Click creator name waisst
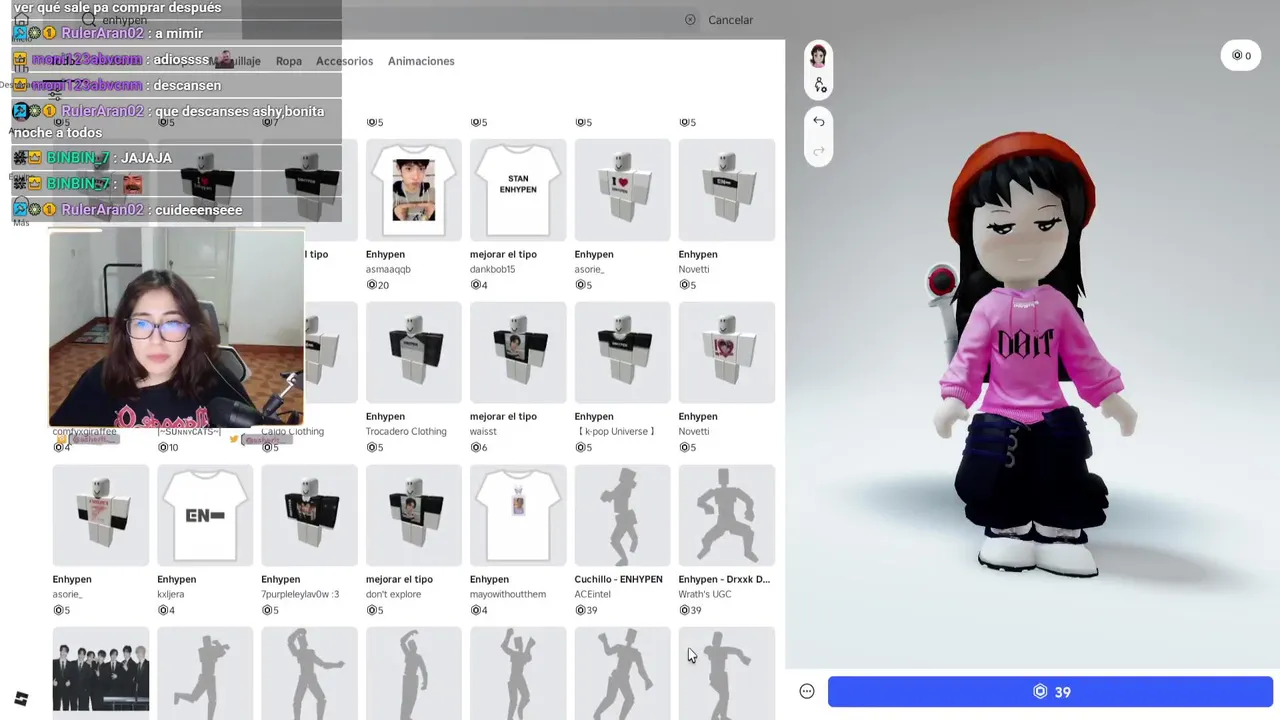The height and width of the screenshot is (720, 1280). [x=483, y=432]
